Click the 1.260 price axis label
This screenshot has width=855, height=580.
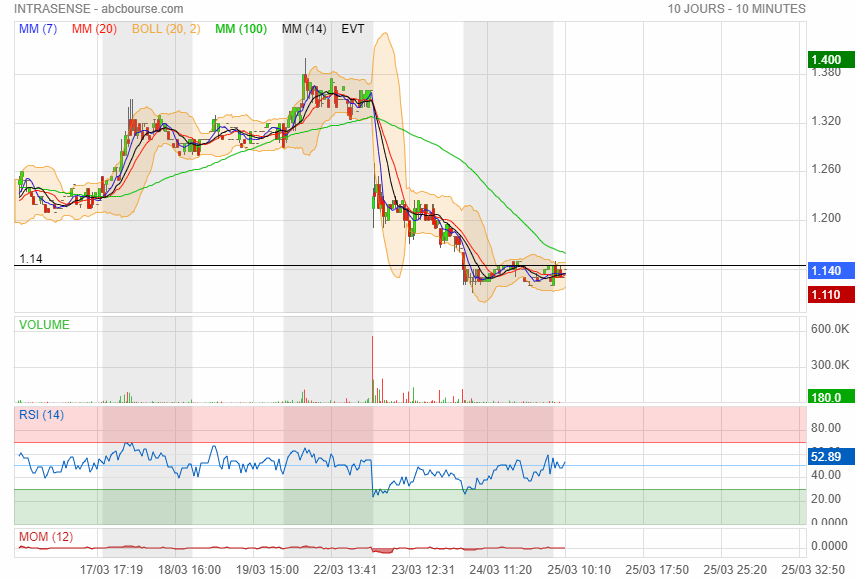pos(826,169)
